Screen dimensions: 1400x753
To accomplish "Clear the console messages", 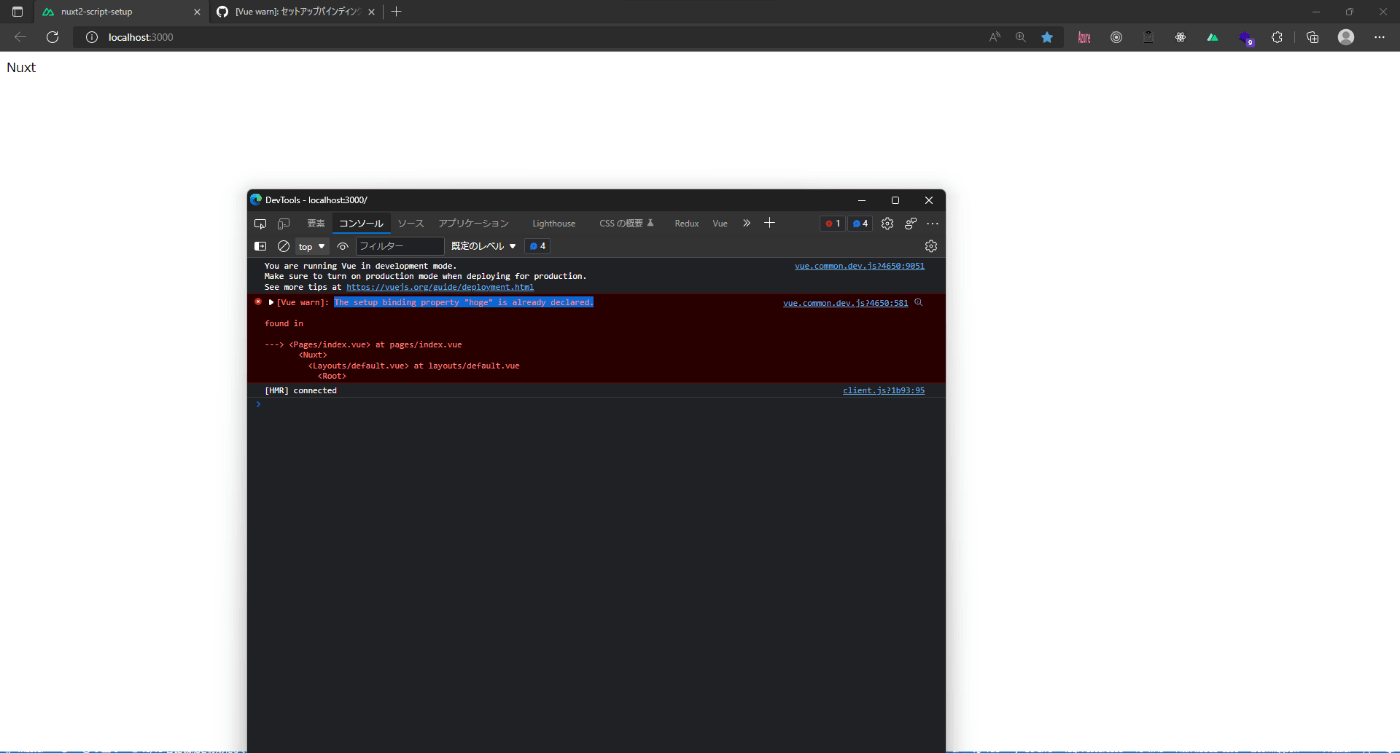I will [283, 246].
